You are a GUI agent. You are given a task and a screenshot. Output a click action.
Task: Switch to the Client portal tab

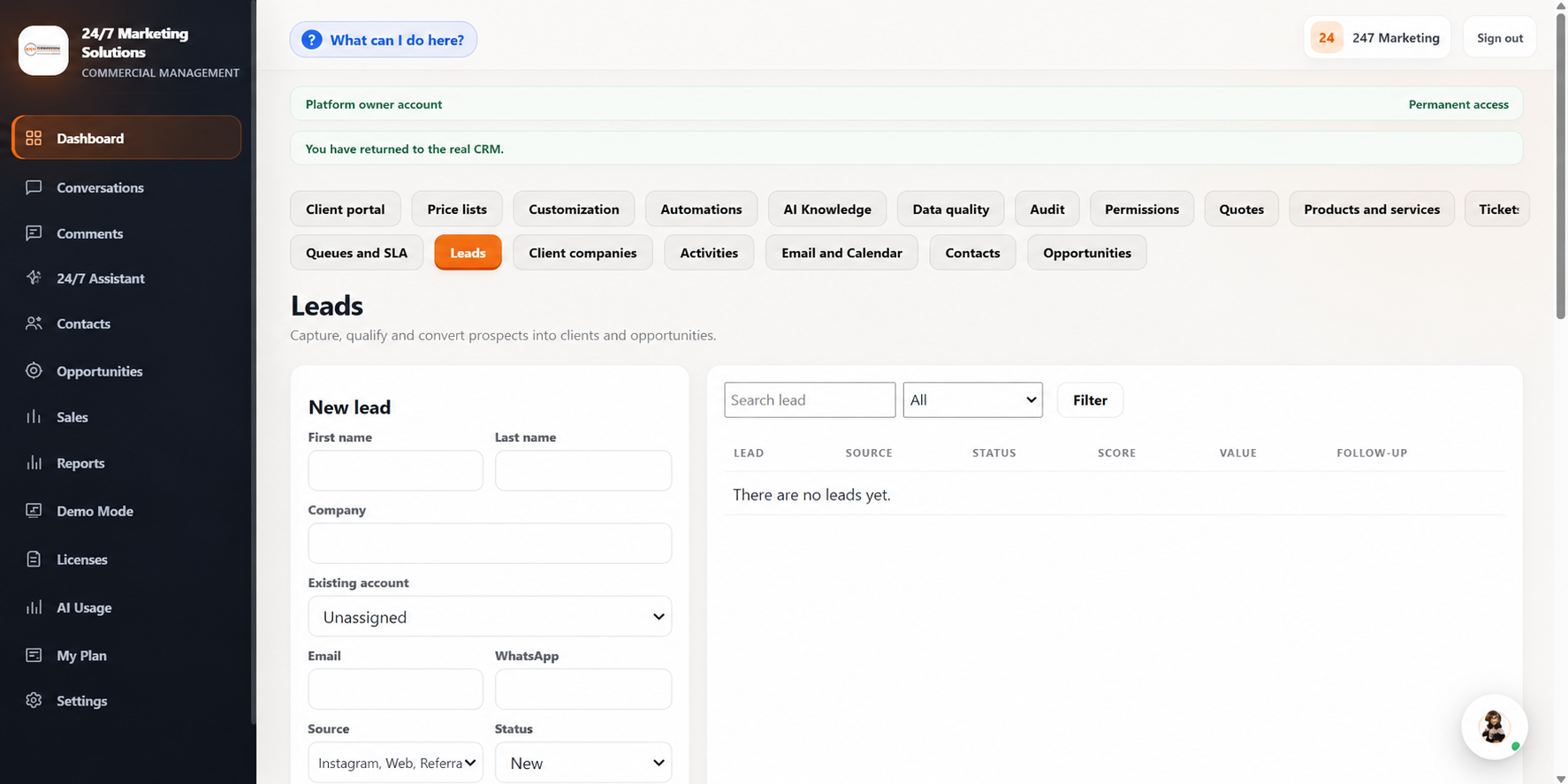pyautogui.click(x=345, y=209)
